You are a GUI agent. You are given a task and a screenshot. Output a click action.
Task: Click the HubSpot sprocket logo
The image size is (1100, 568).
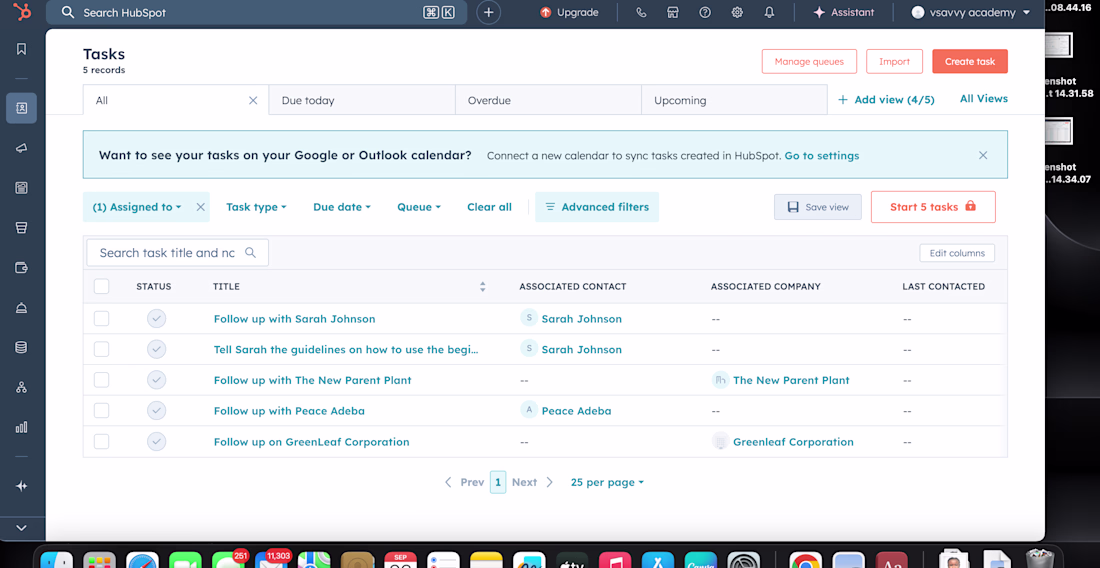coord(22,13)
